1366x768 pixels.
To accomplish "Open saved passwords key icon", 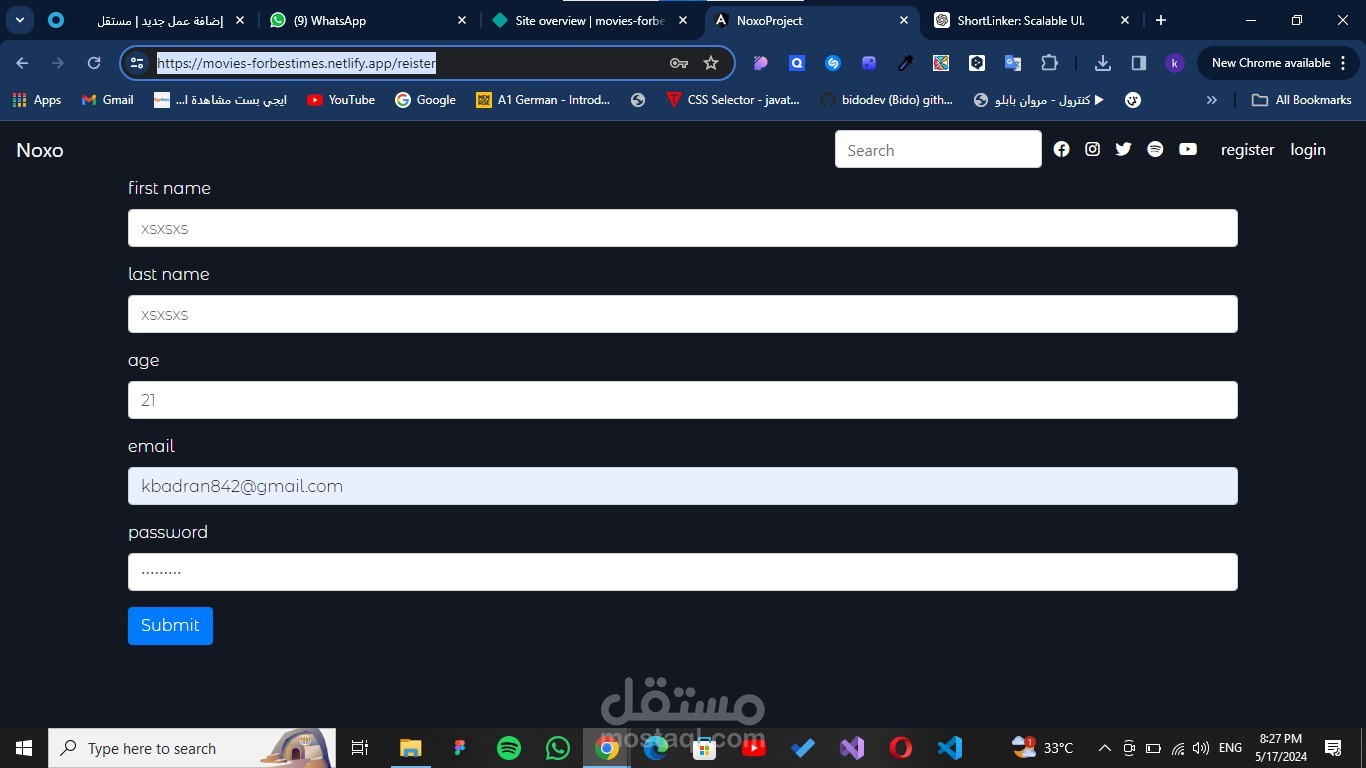I will 679,63.
